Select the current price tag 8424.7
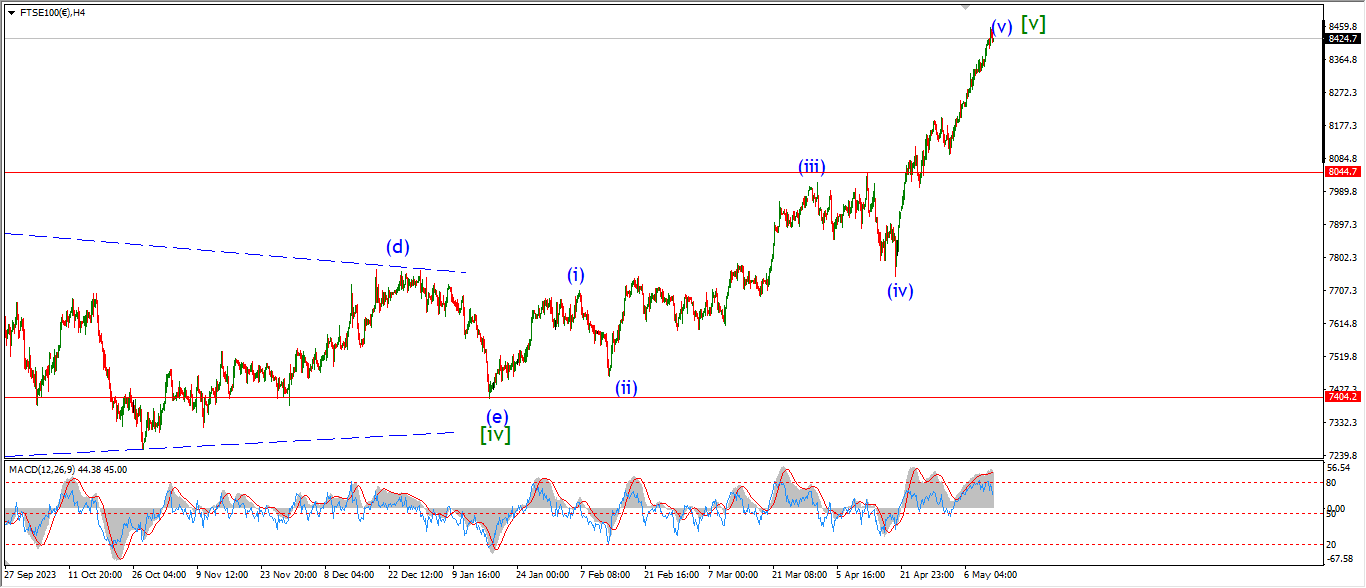Viewport: 1366px width, 588px height. (x=1341, y=39)
